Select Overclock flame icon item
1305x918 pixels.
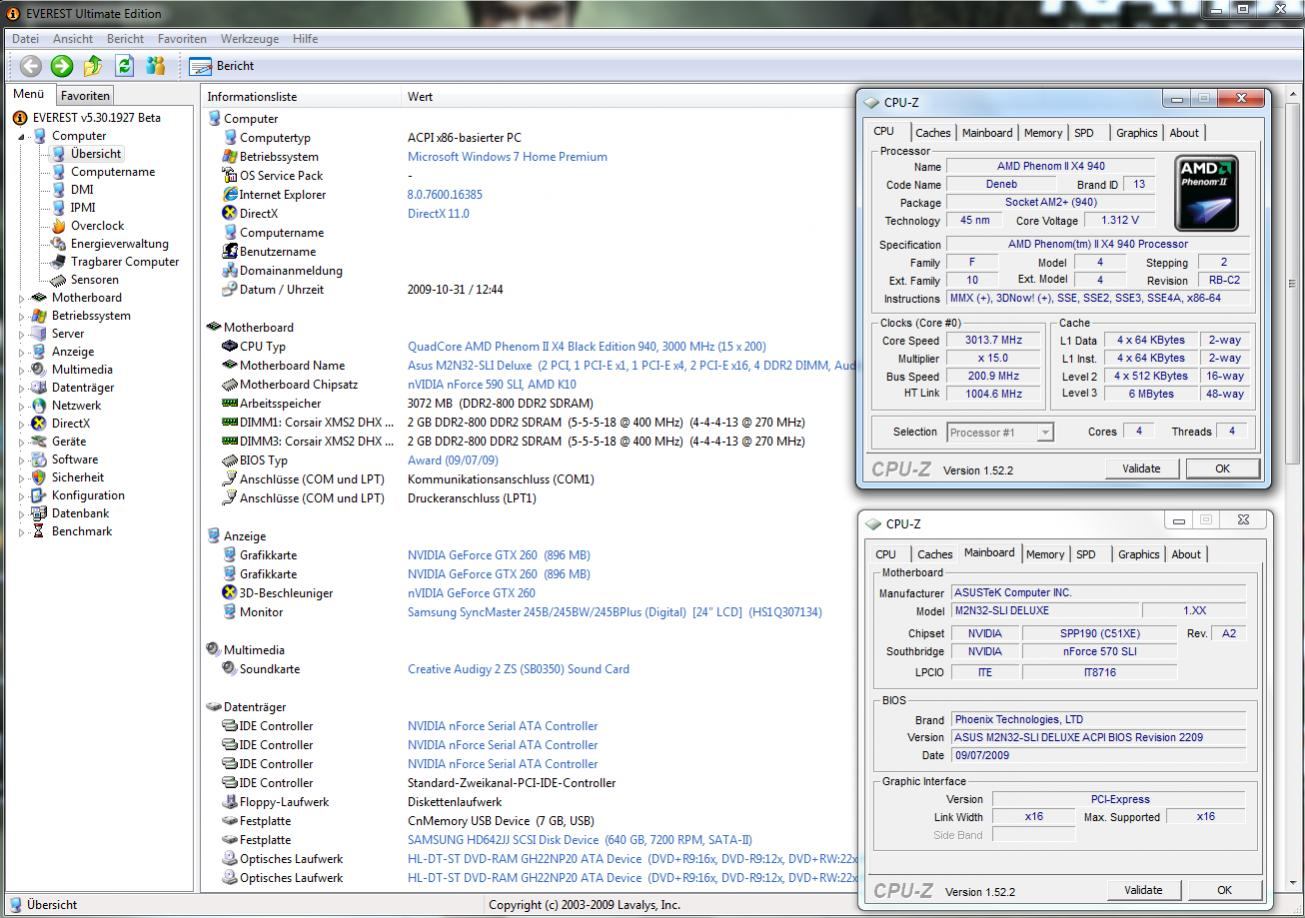59,226
